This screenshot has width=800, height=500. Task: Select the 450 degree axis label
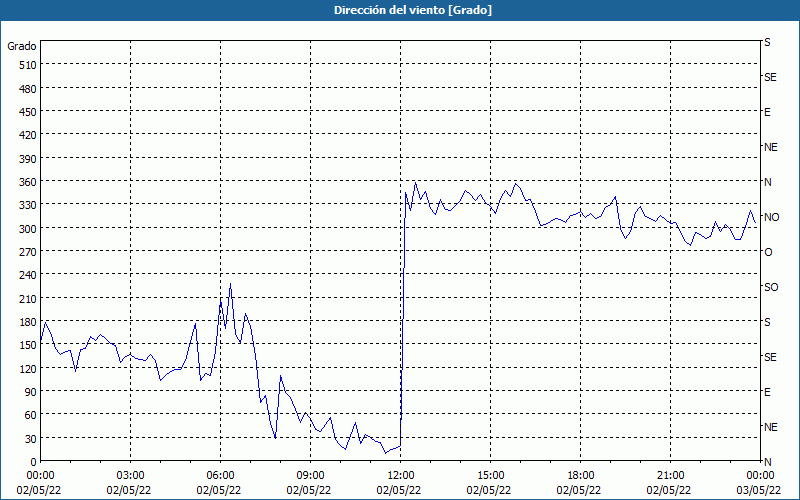click(x=29, y=112)
